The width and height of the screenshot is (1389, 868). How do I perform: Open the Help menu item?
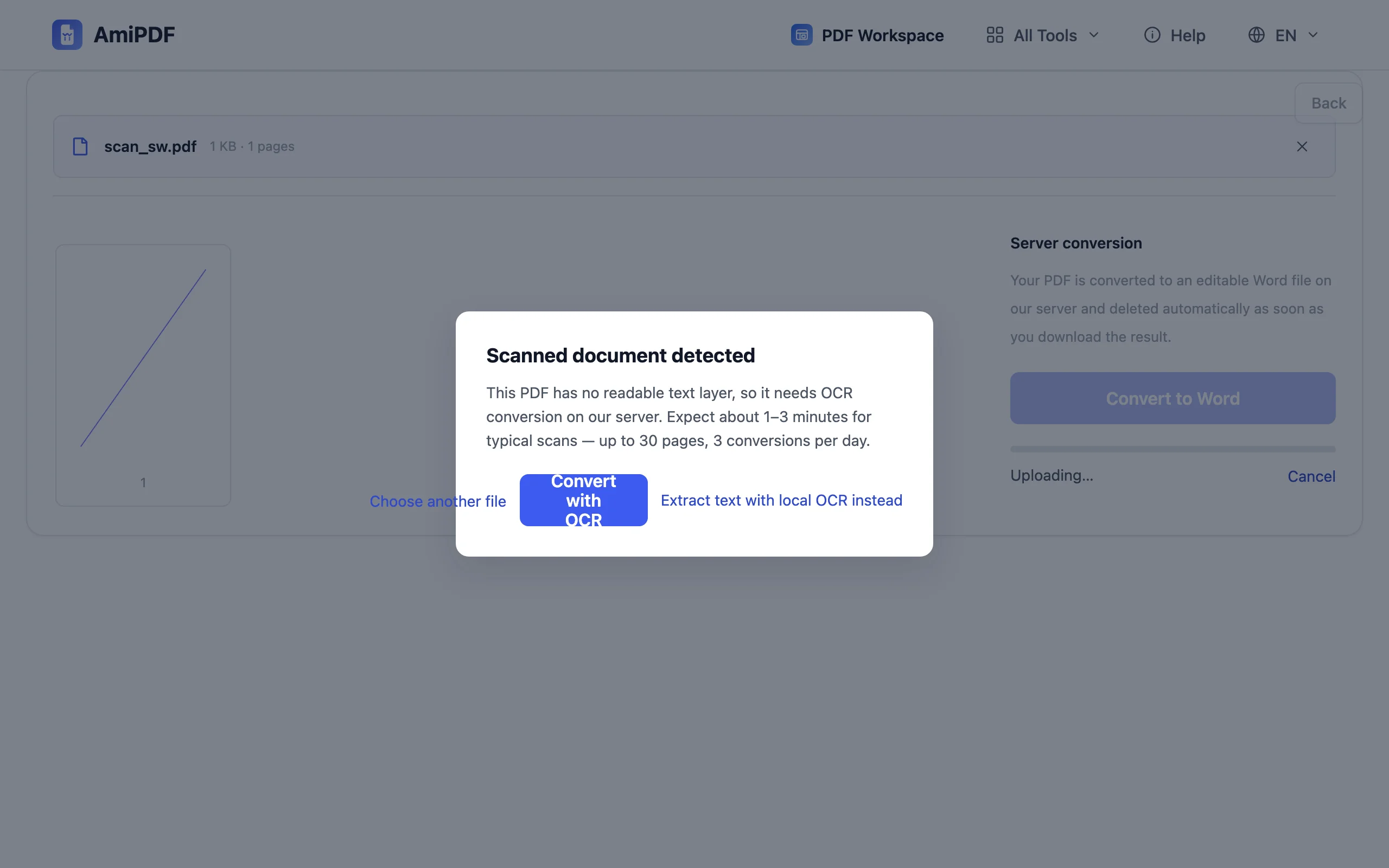pyautogui.click(x=1174, y=35)
